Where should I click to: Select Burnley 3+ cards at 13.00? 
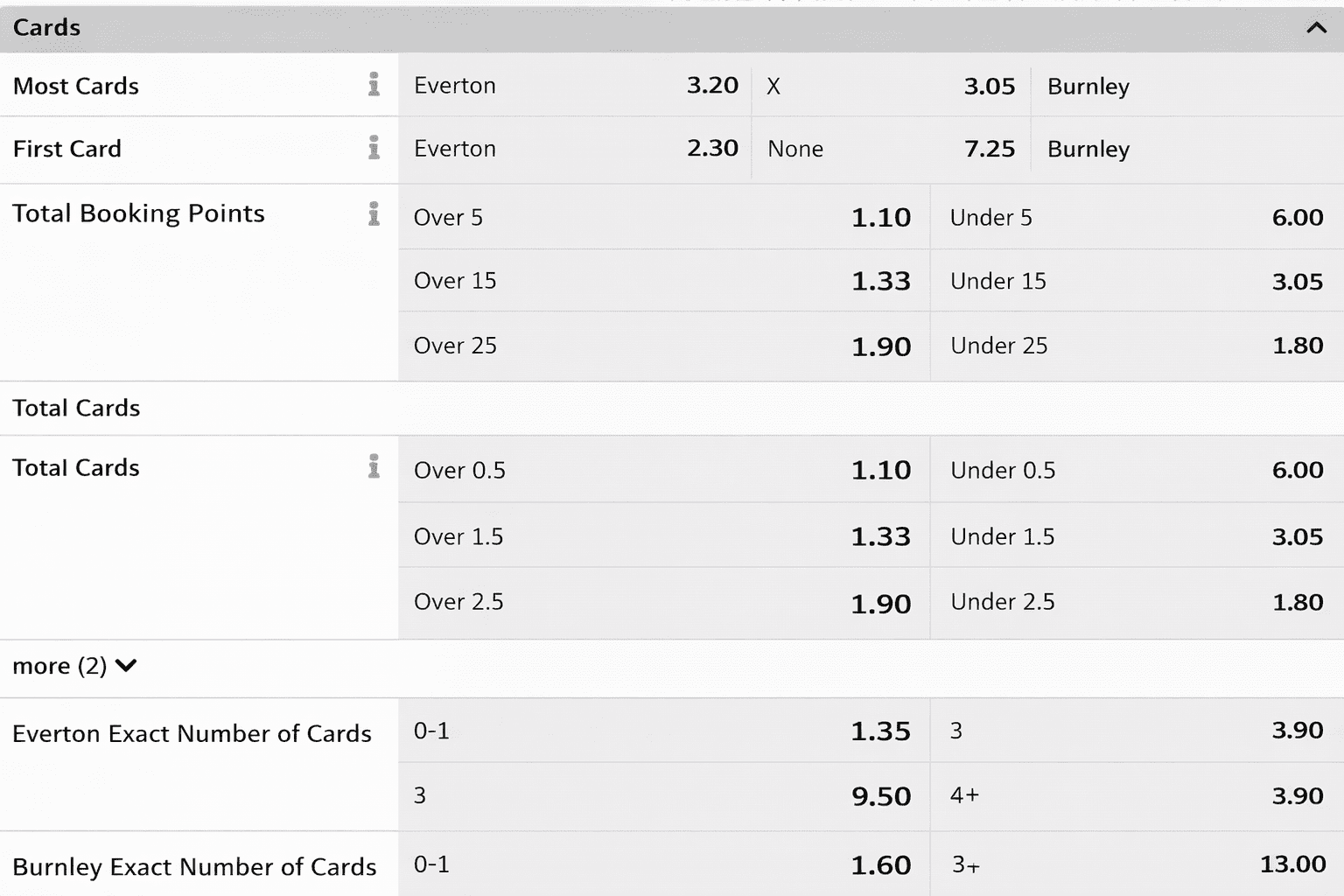tap(1136, 865)
